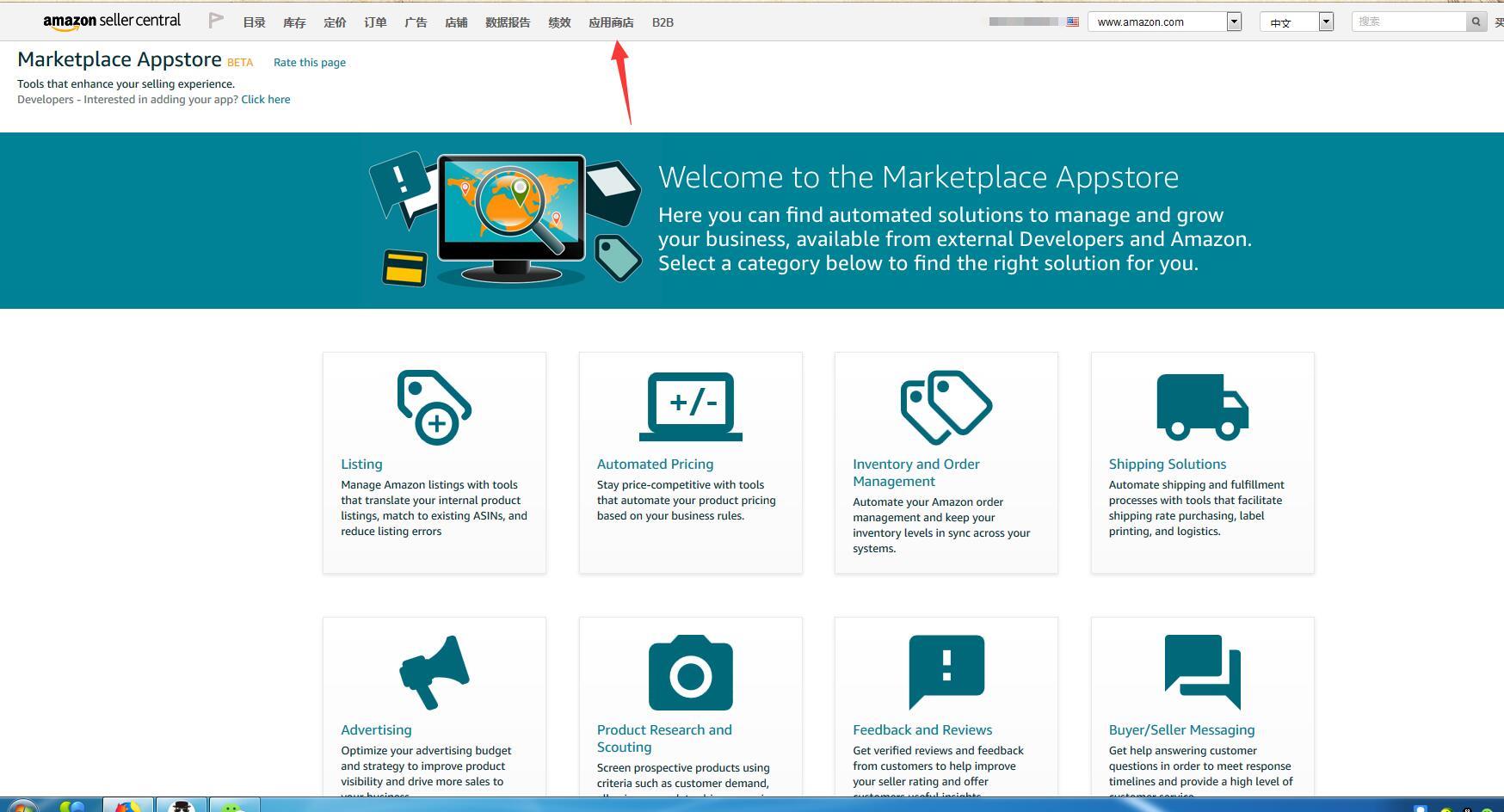Image resolution: width=1504 pixels, height=812 pixels.
Task: Click the Inventory and Order Management tags icon
Action: point(946,408)
